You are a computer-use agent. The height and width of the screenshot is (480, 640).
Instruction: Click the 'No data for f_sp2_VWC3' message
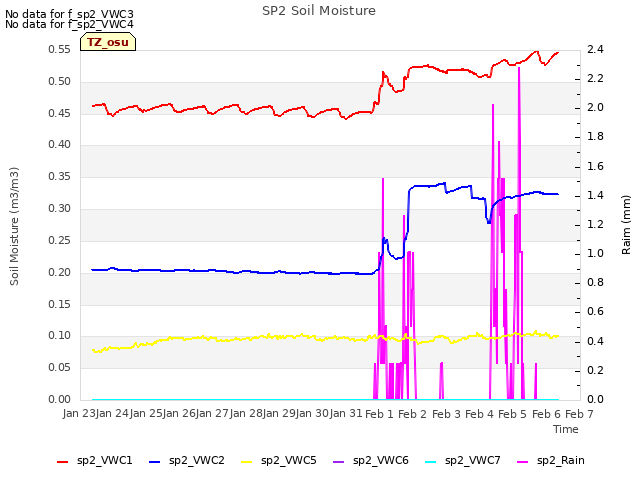pos(69,14)
